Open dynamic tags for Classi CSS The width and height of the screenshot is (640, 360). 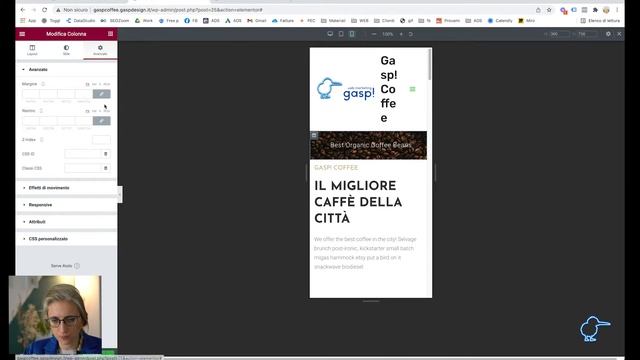106,168
